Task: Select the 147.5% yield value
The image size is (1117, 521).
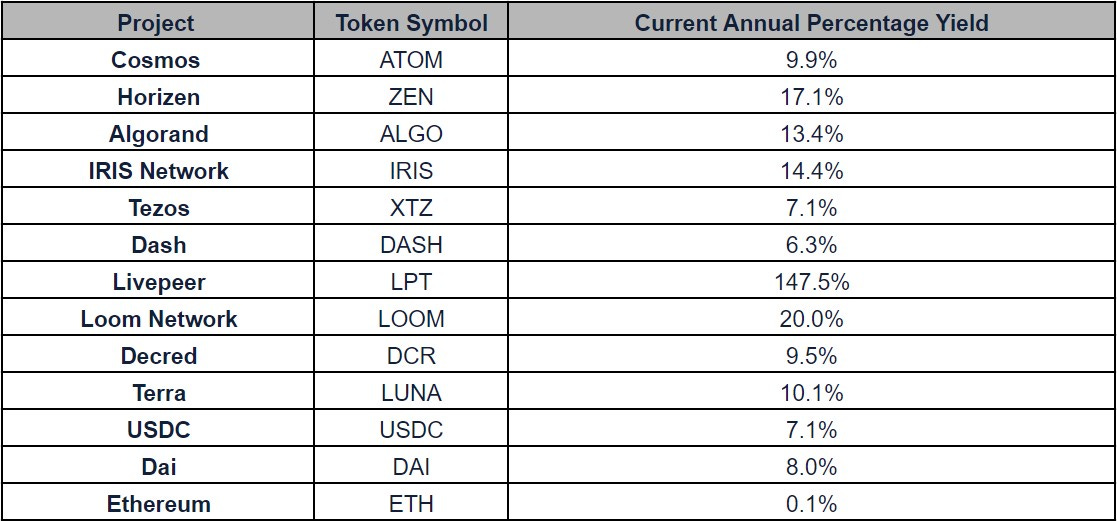Action: 811,282
